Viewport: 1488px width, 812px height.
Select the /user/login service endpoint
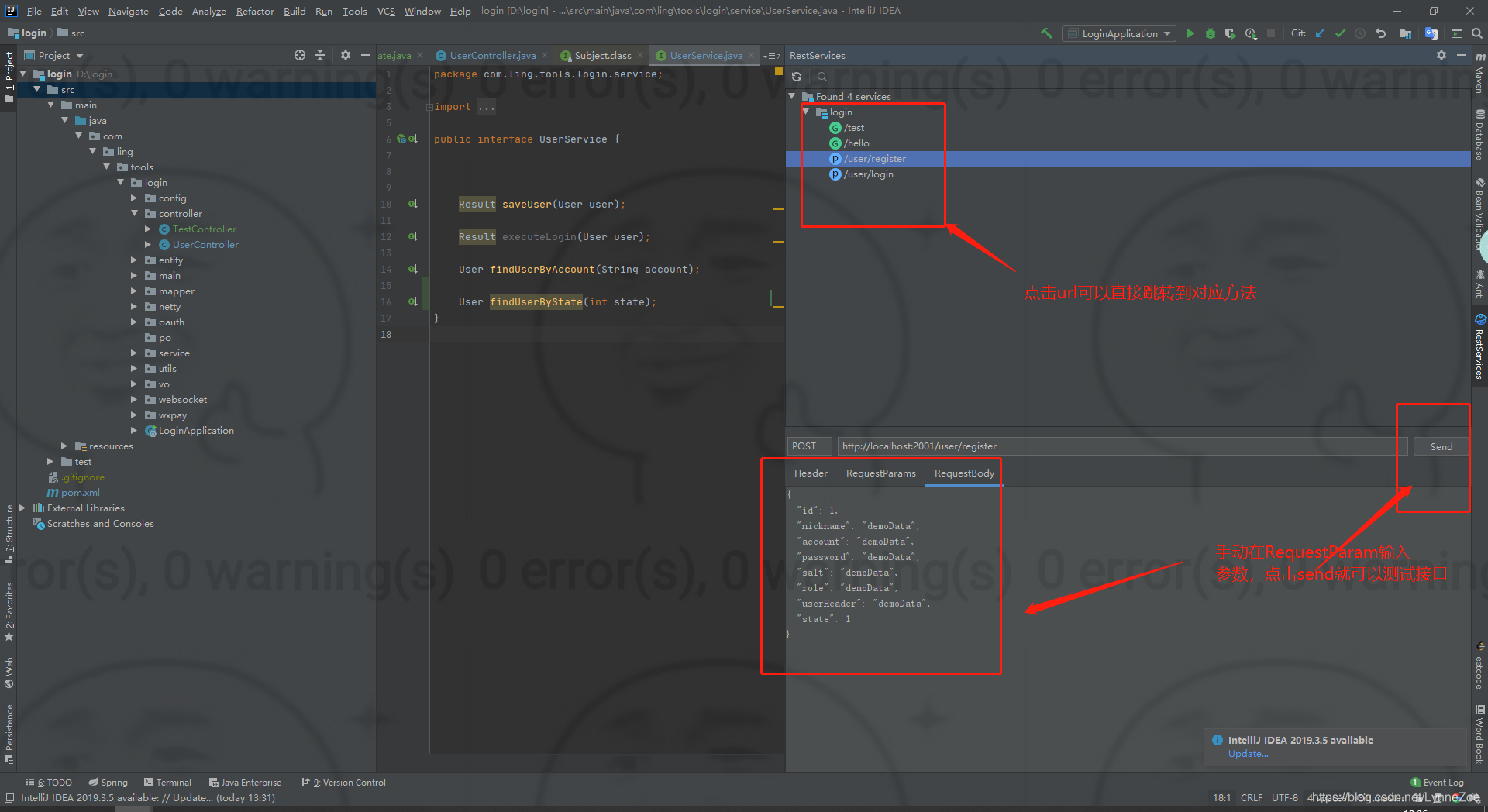(x=868, y=174)
